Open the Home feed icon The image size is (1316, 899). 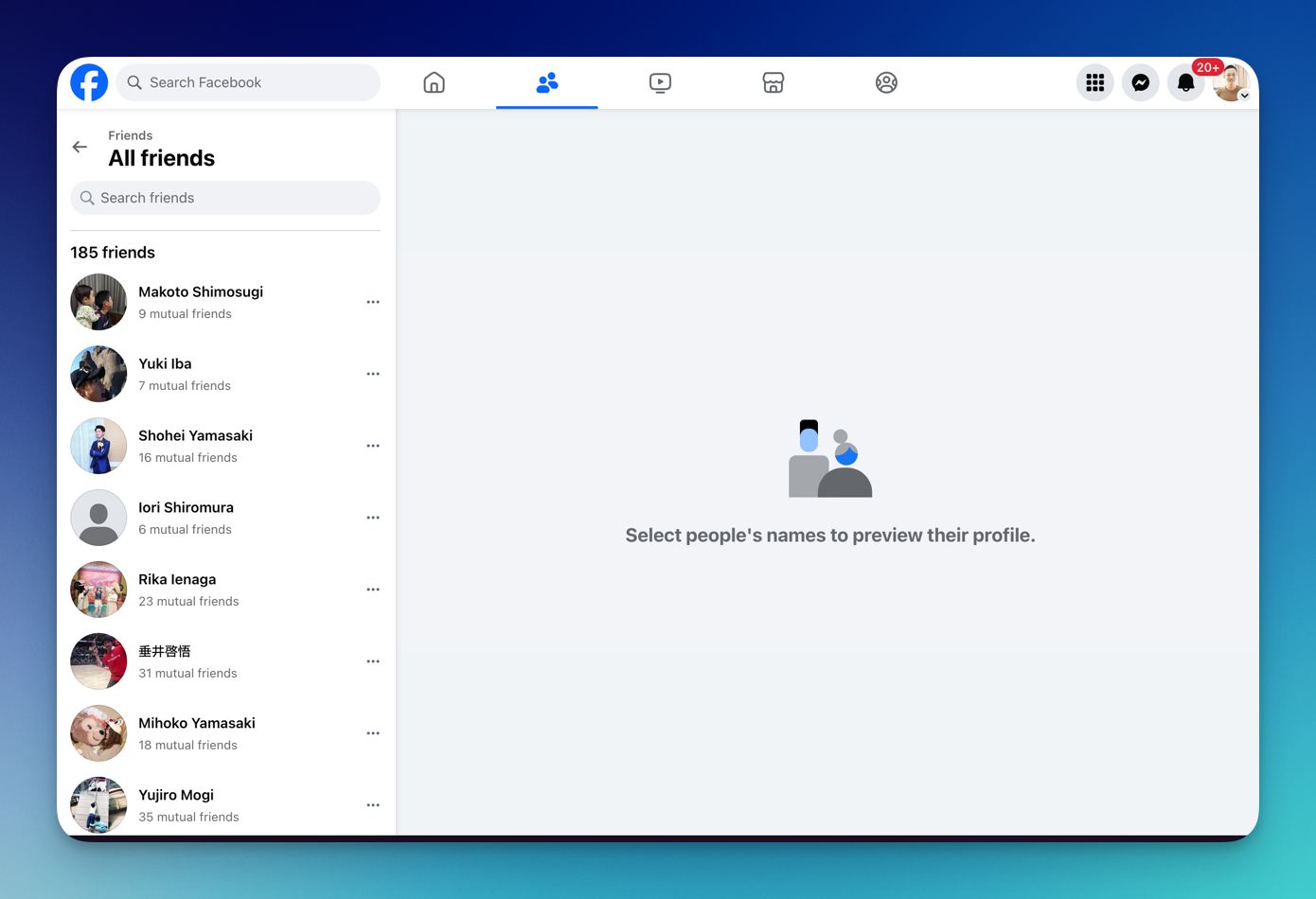434,82
